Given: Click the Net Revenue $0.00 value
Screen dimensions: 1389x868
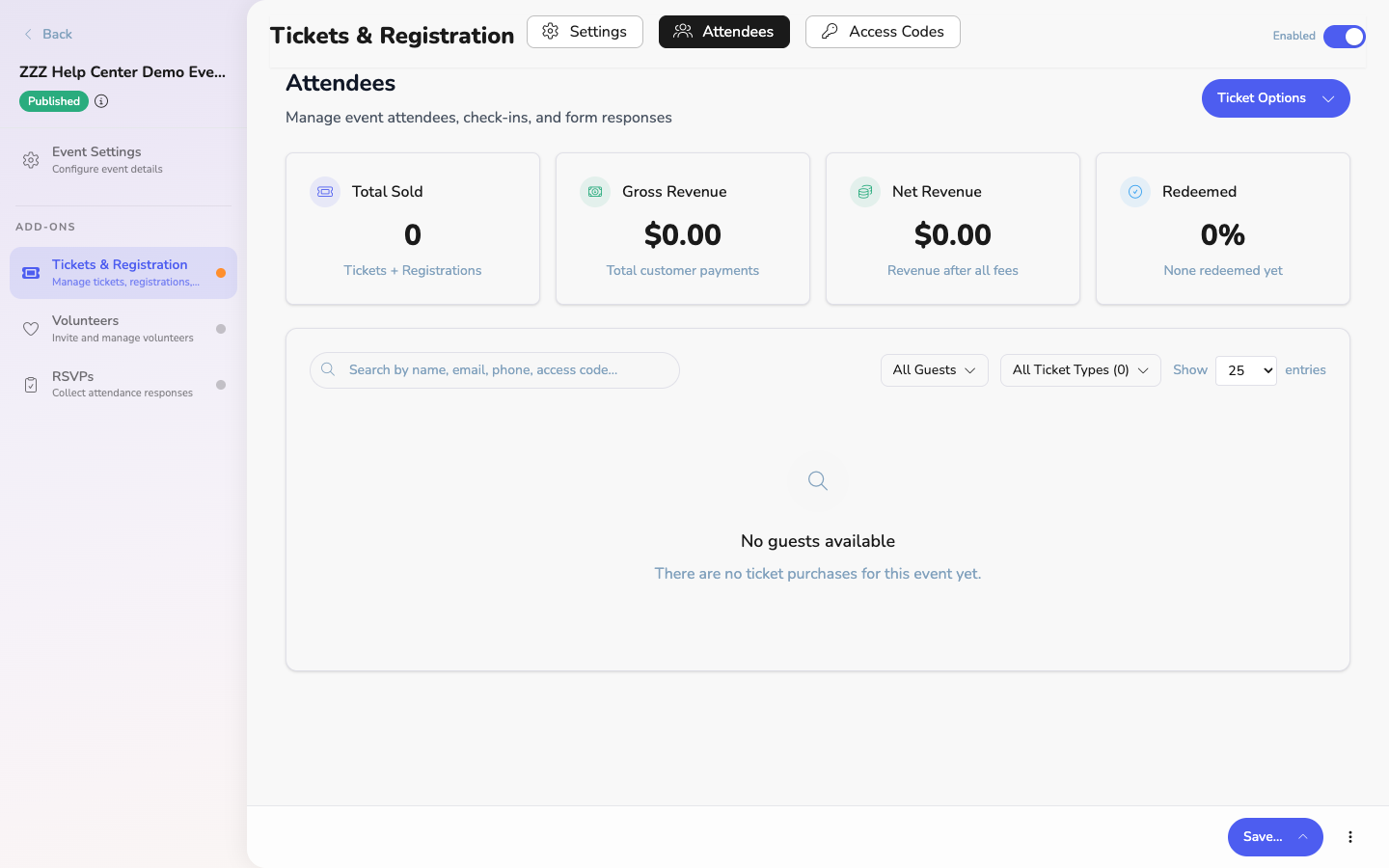Looking at the screenshot, I should click(x=953, y=234).
